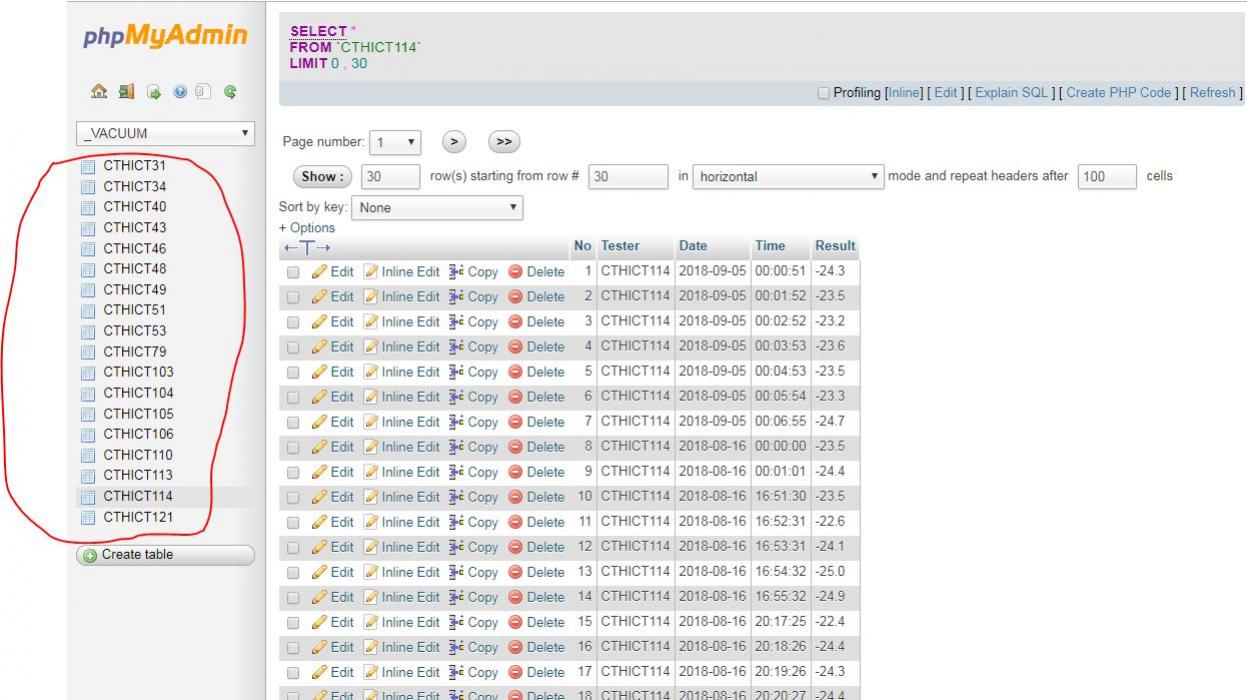The image size is (1247, 700).
Task: Go to phpMyAdmin home via house icon
Action: (99, 92)
